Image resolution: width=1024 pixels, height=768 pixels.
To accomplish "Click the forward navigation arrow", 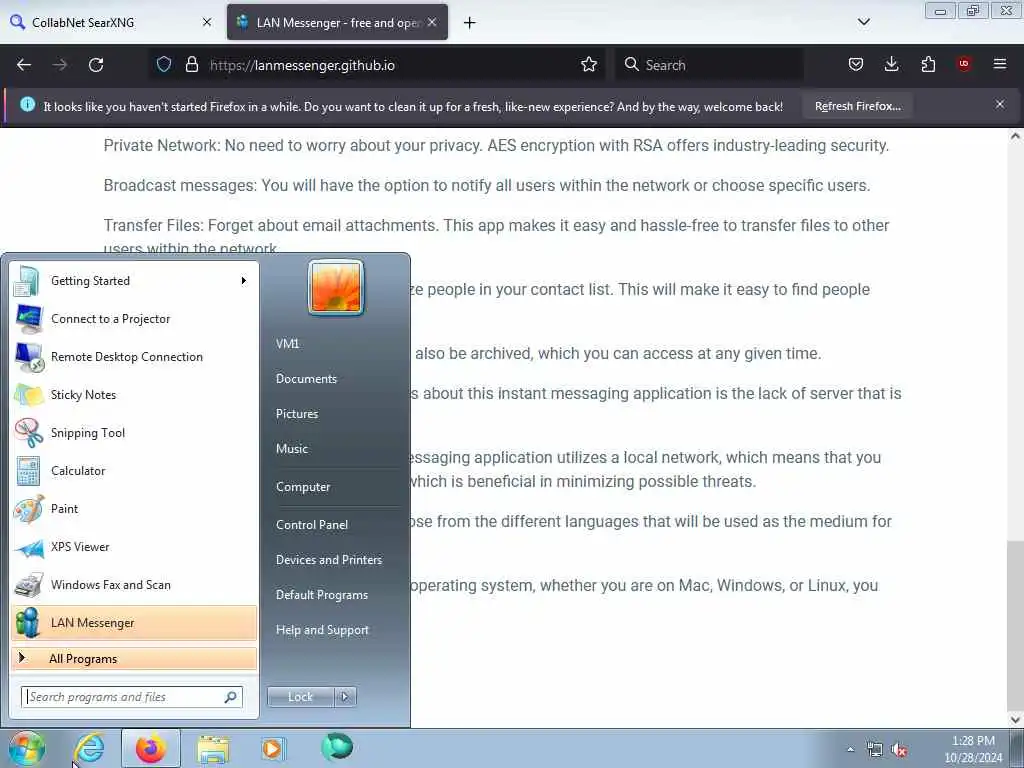I will tap(60, 65).
